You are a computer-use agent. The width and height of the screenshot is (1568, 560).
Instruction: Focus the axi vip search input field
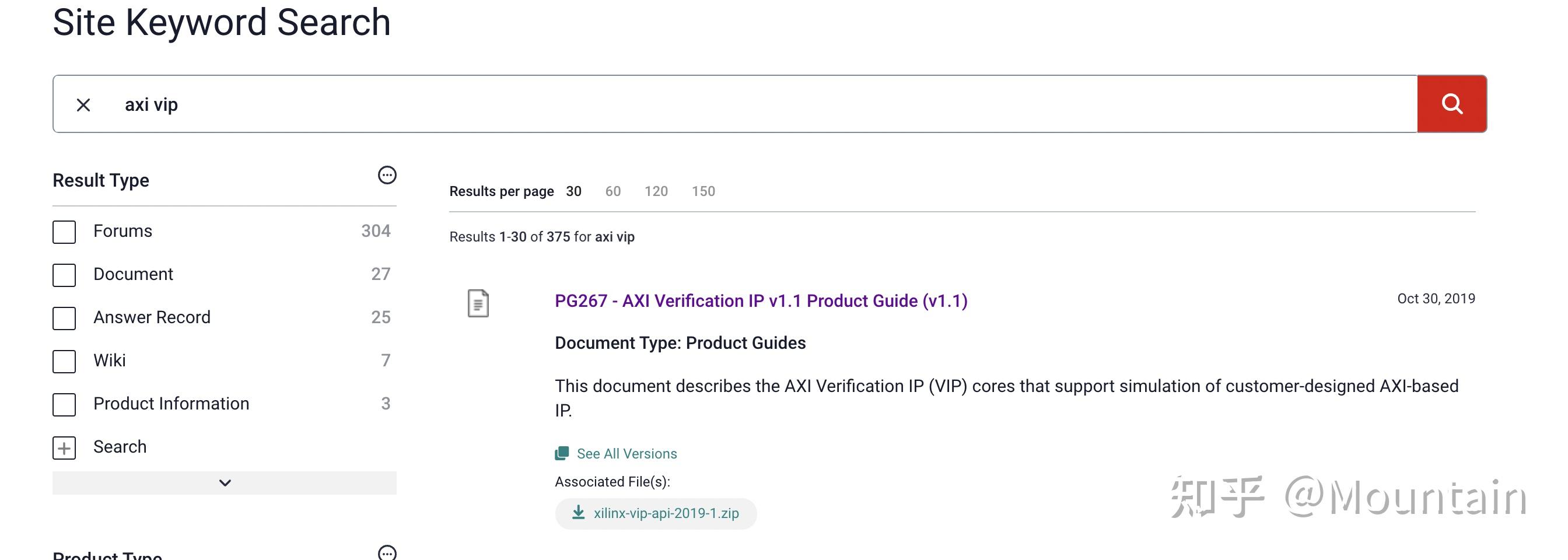730,104
